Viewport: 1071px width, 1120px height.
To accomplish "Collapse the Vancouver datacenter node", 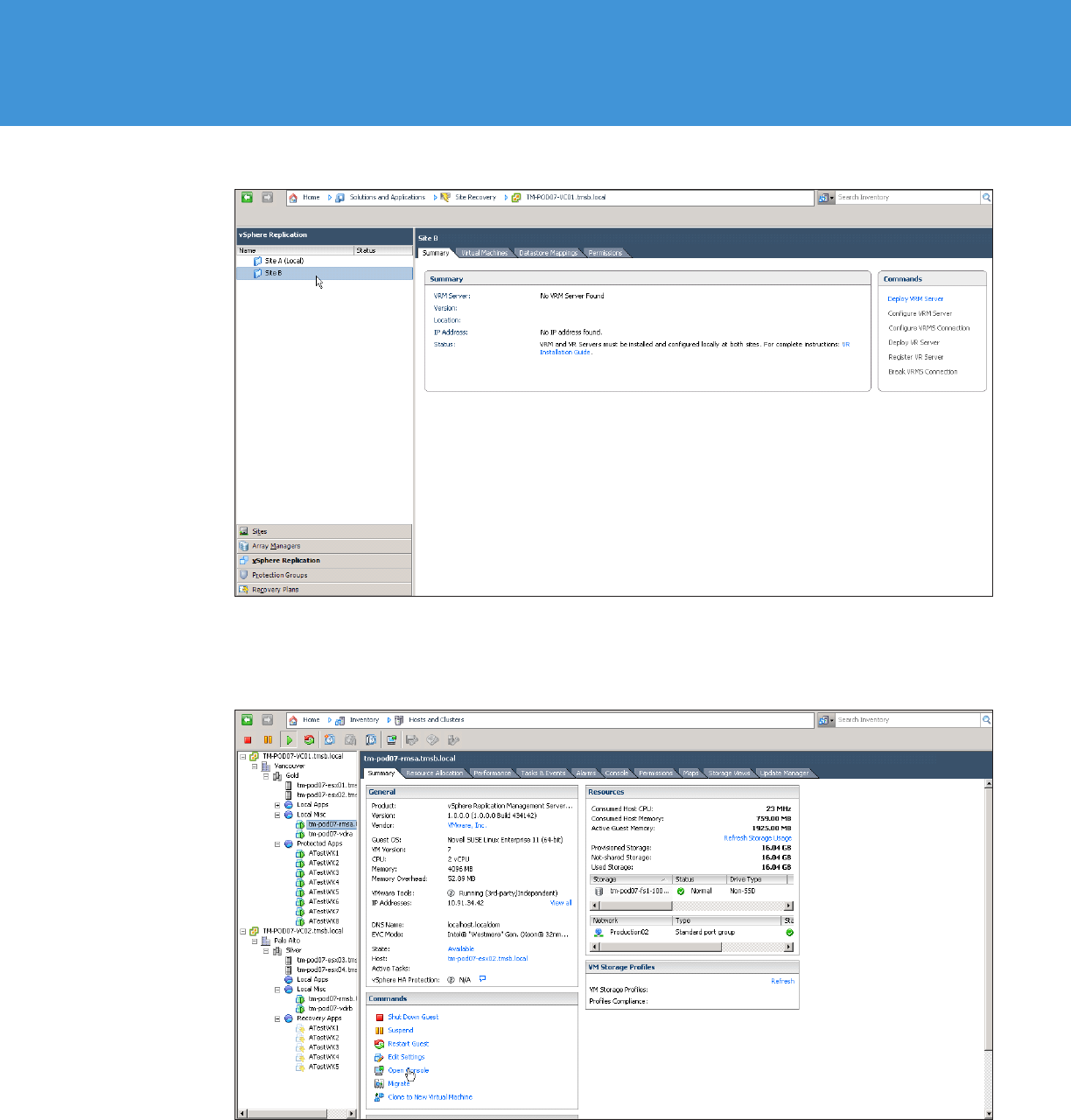I will (x=255, y=766).
